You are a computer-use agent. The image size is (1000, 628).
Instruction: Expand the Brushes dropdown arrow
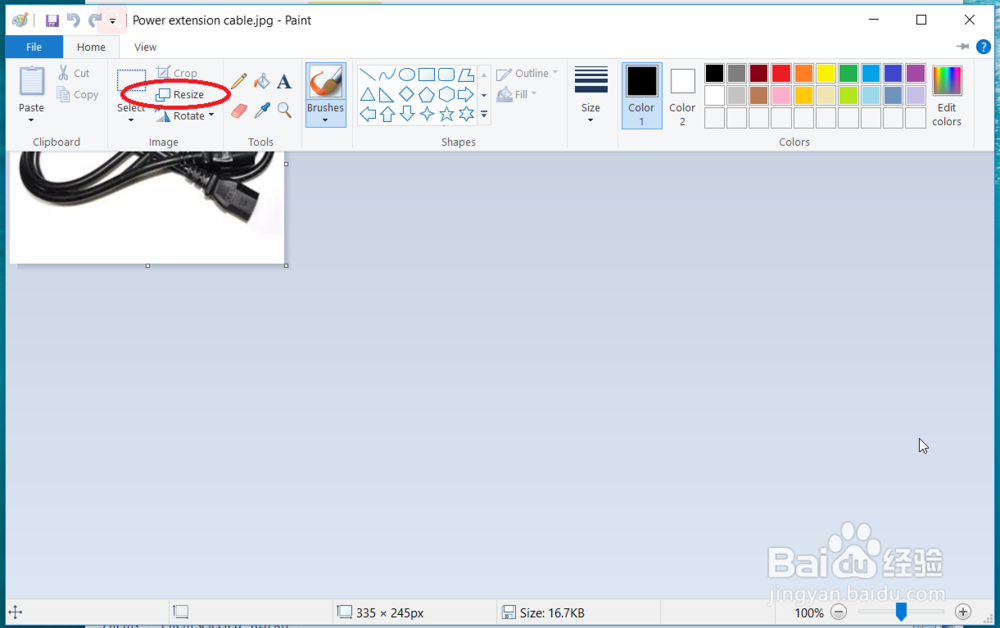(x=325, y=120)
